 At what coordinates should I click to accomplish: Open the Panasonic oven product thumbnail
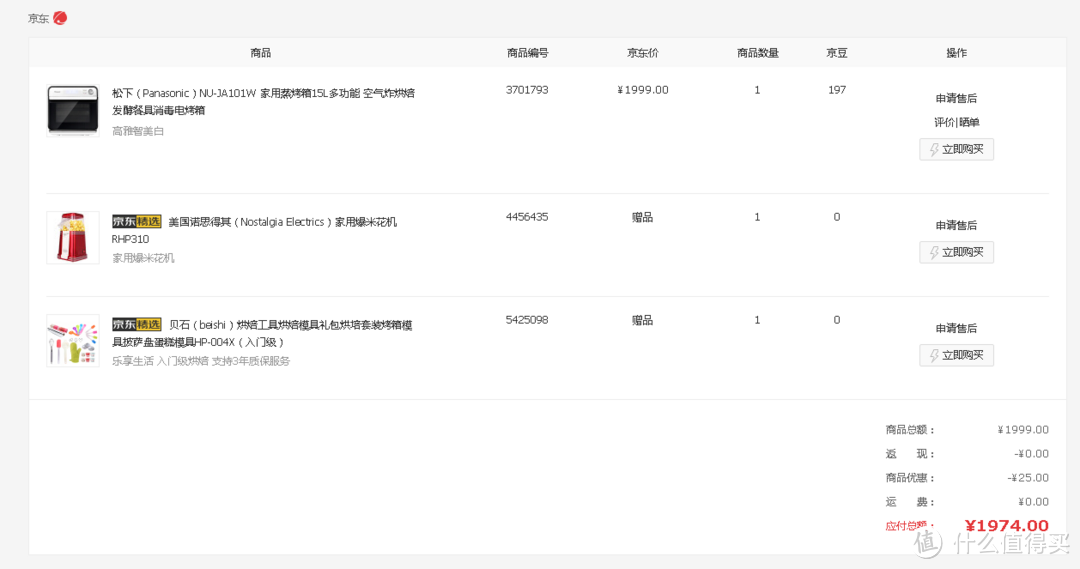(73, 110)
